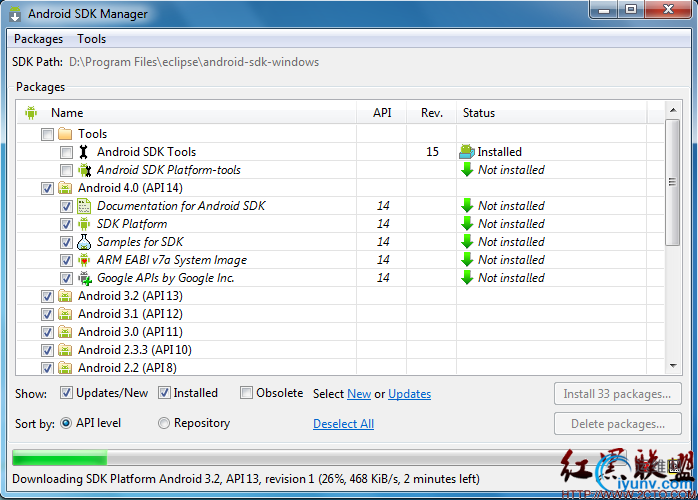Uncheck the Android 3.0 (API 11) checkbox
Screen dimensions: 698x500
(x=47, y=332)
